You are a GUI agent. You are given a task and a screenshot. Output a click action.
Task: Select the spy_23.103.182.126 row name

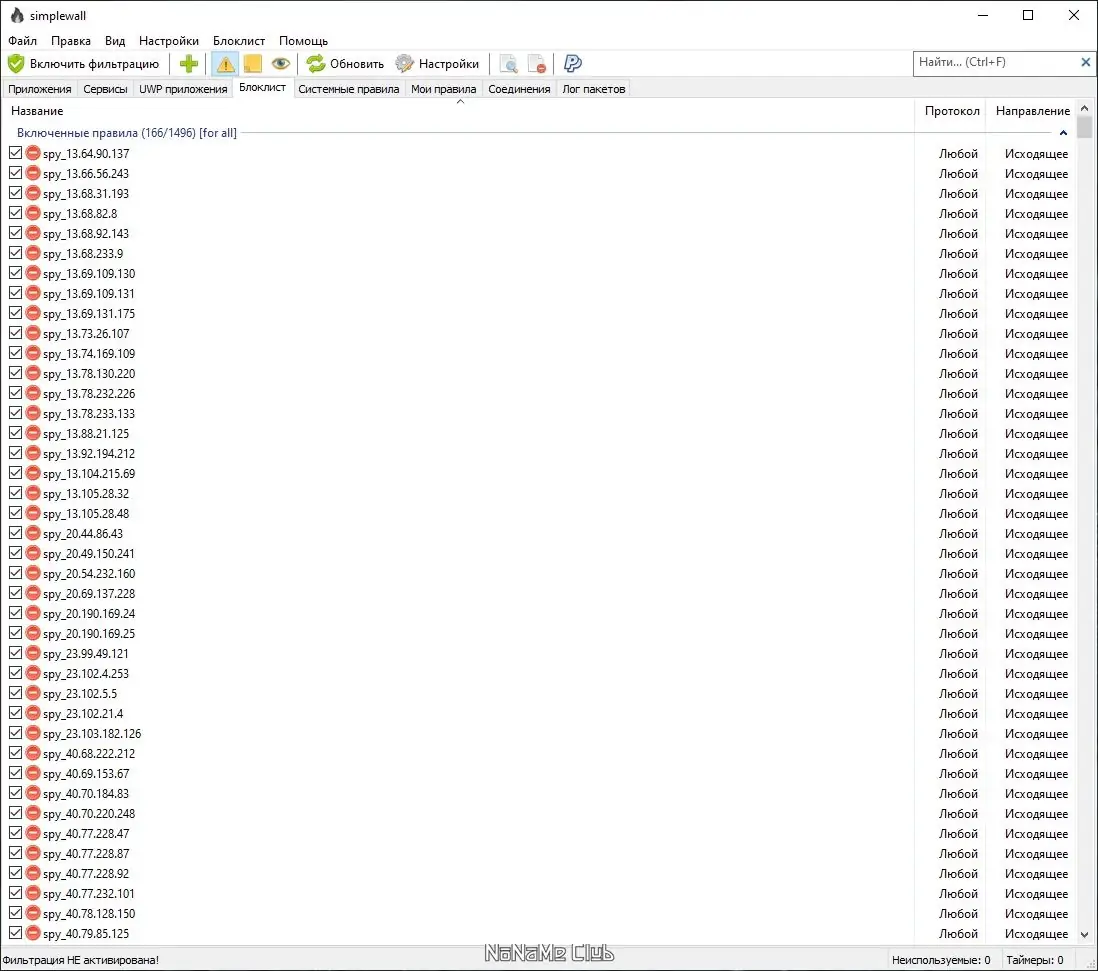92,734
